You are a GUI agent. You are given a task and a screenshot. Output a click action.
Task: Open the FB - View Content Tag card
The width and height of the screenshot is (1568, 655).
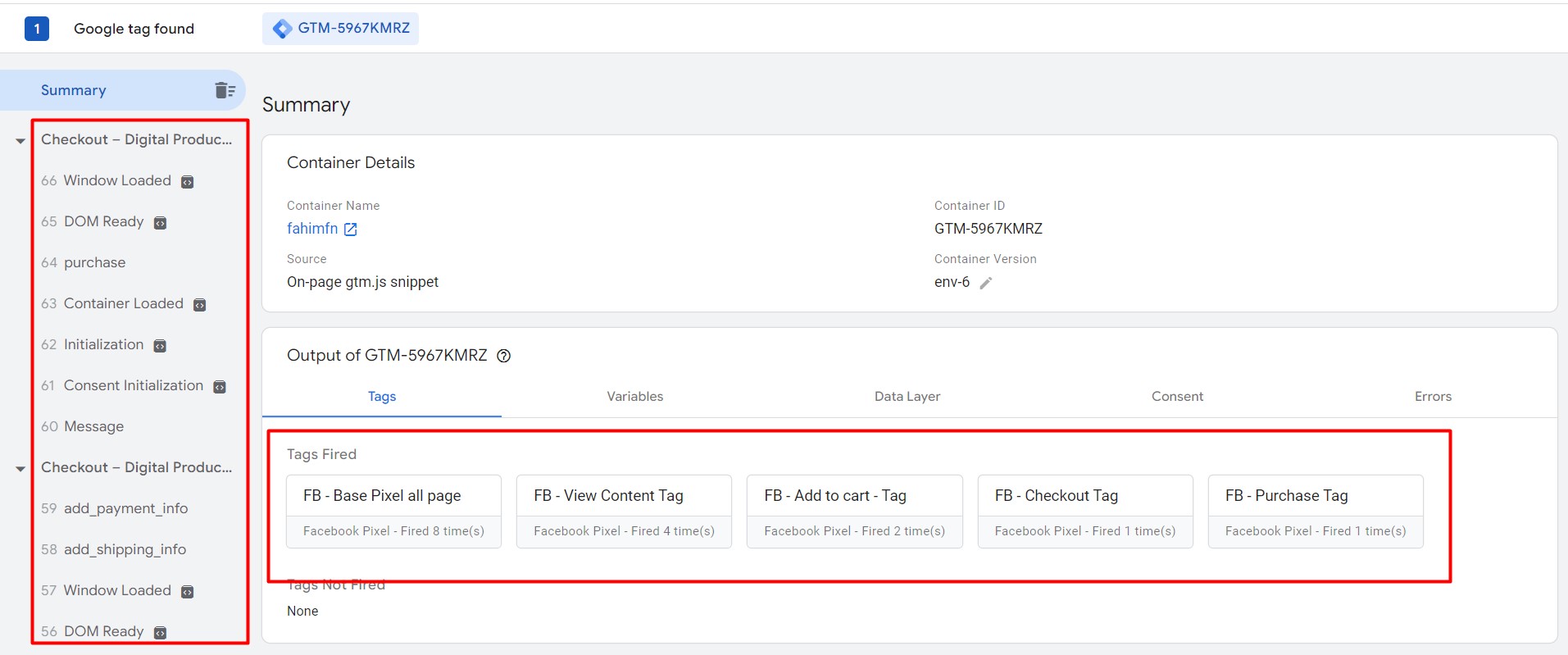pos(624,512)
